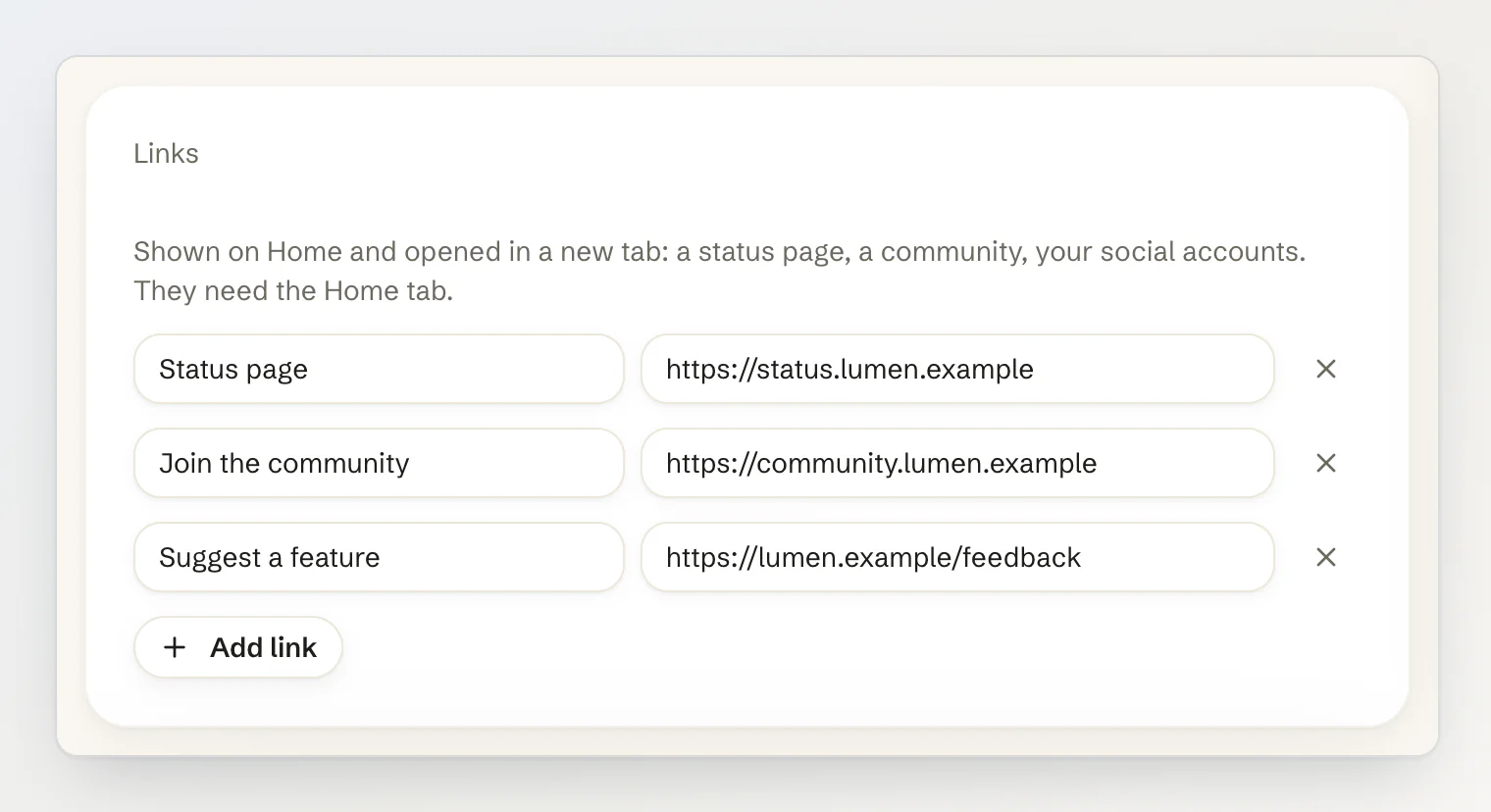1491x812 pixels.
Task: Select the Links section heading
Action: pos(166,153)
